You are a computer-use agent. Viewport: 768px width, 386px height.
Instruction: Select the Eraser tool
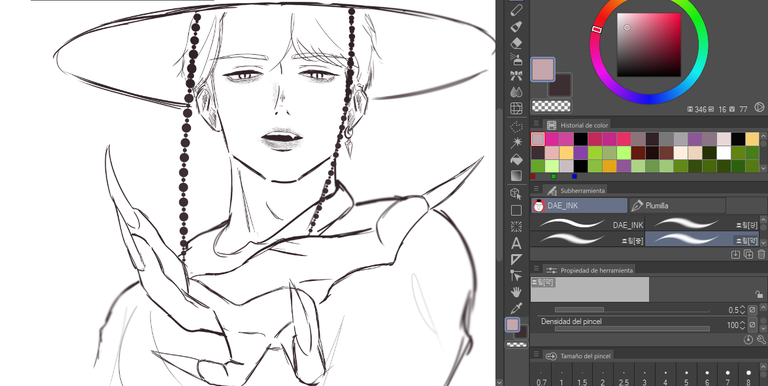pyautogui.click(x=516, y=44)
